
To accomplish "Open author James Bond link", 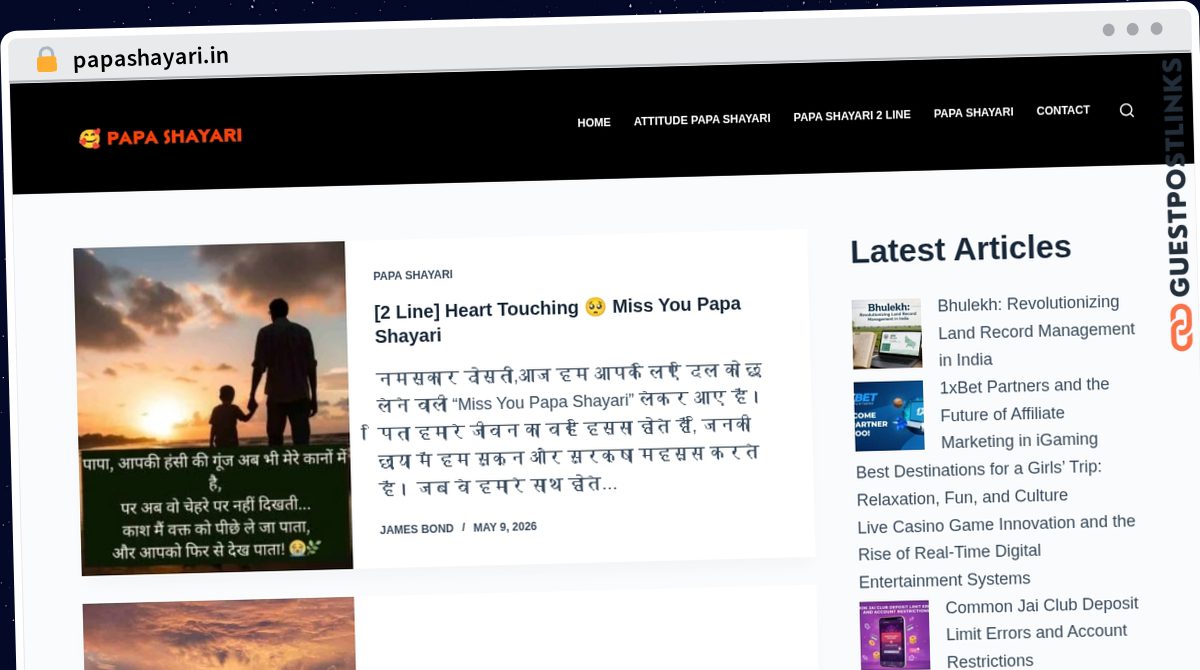I will coord(416,529).
